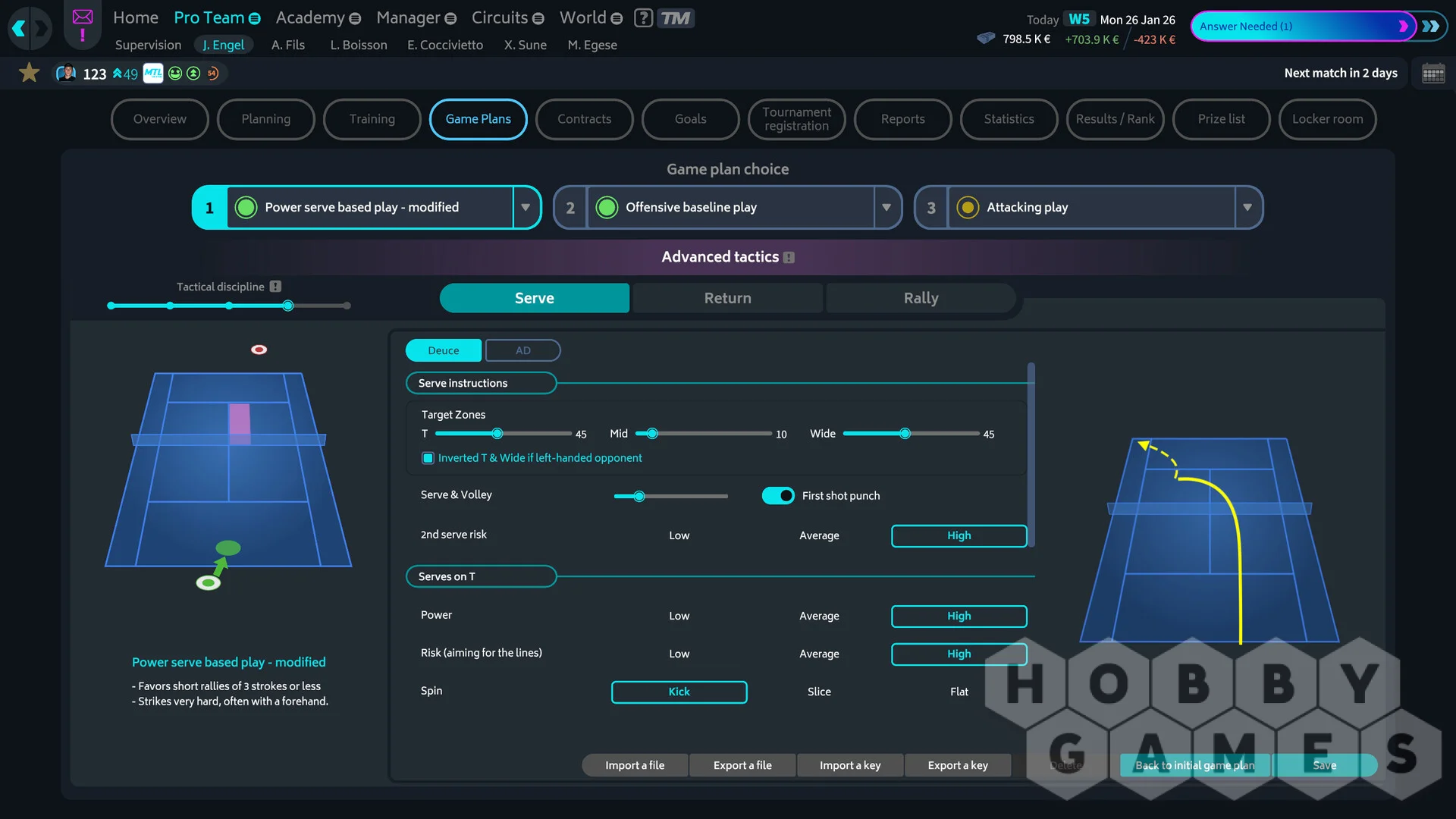
Task: Open the mail inbox envelope icon
Action: pos(83,17)
